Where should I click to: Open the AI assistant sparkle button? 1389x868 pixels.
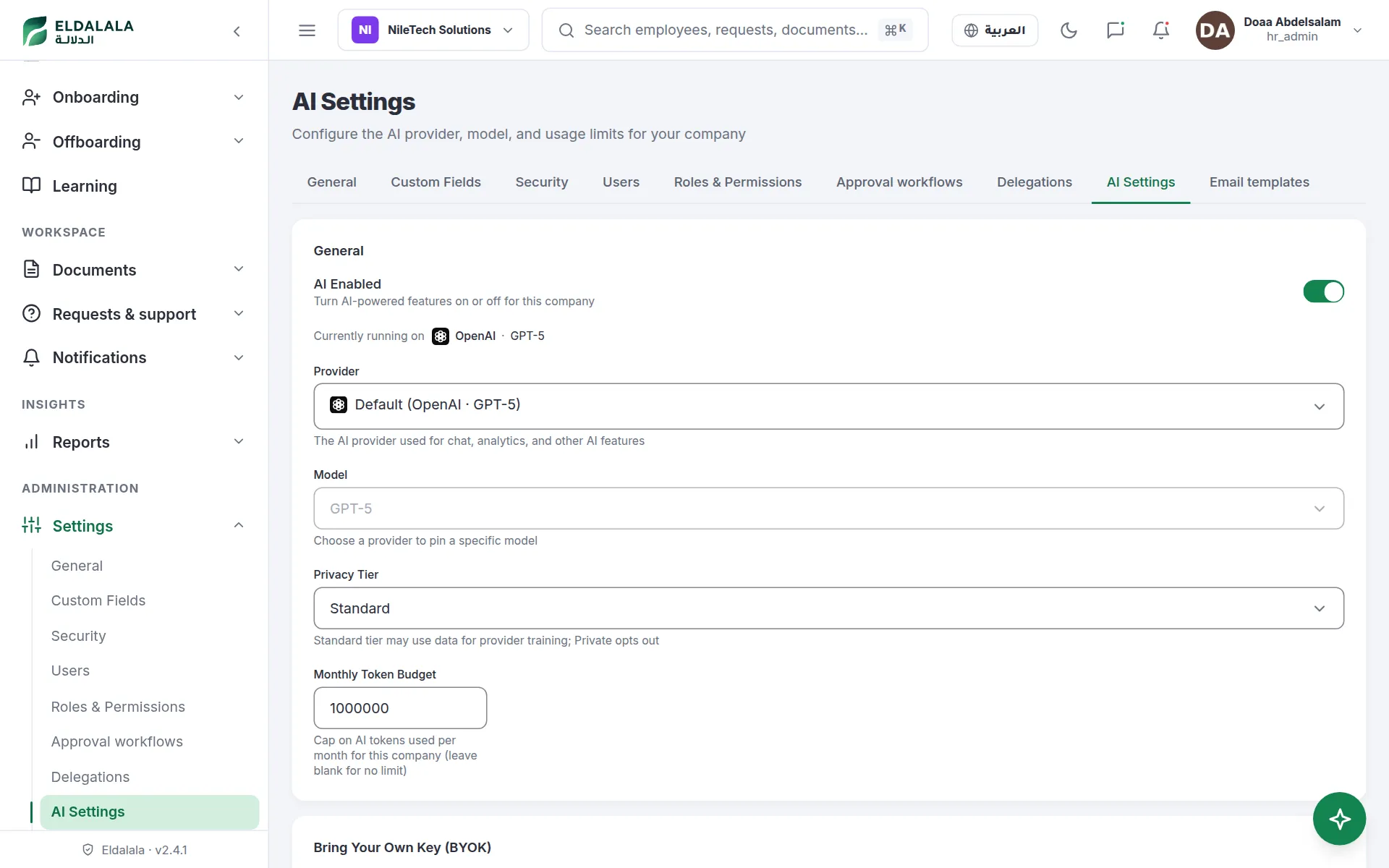coord(1339,819)
